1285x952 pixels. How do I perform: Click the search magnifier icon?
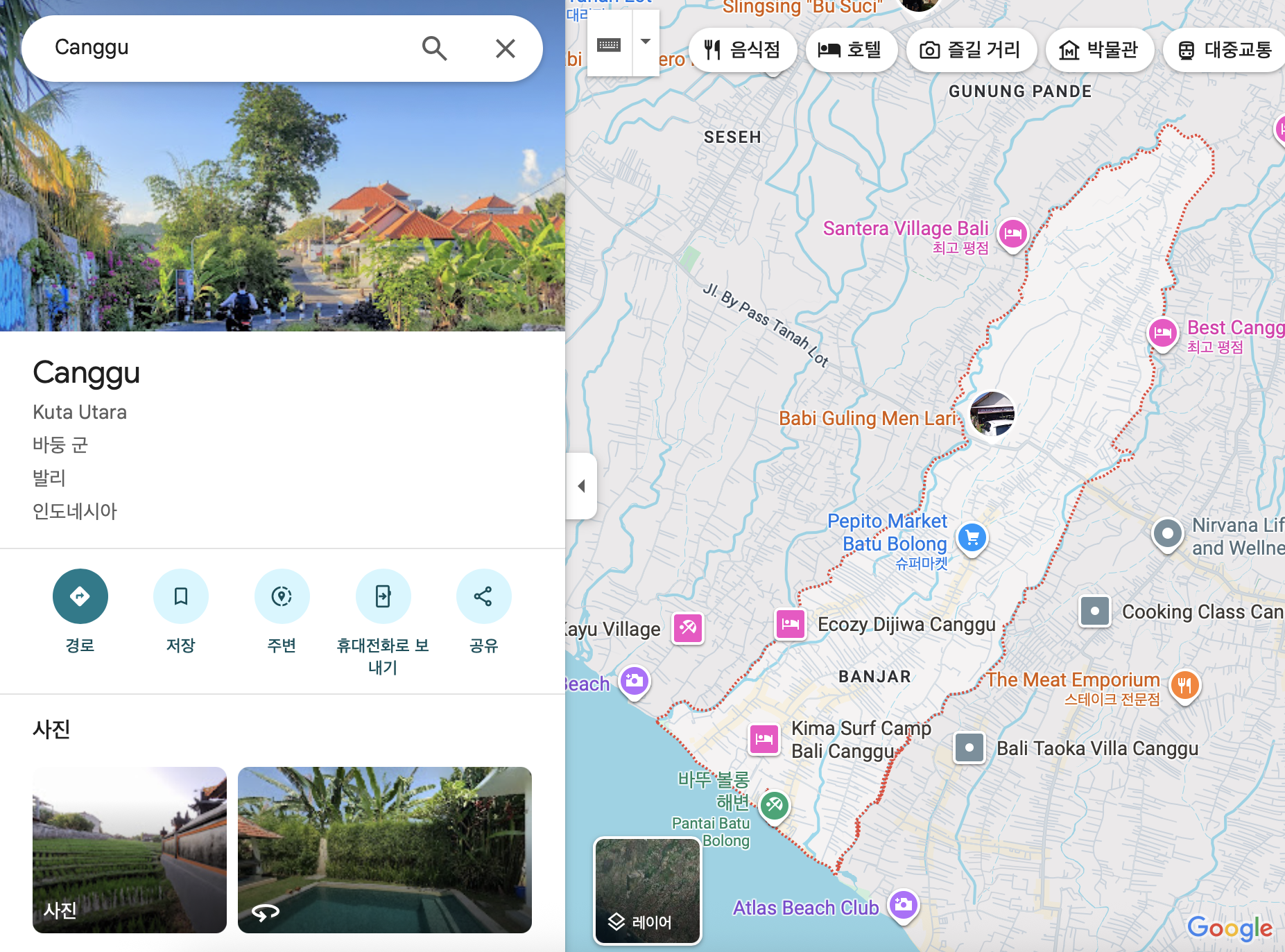click(x=434, y=49)
